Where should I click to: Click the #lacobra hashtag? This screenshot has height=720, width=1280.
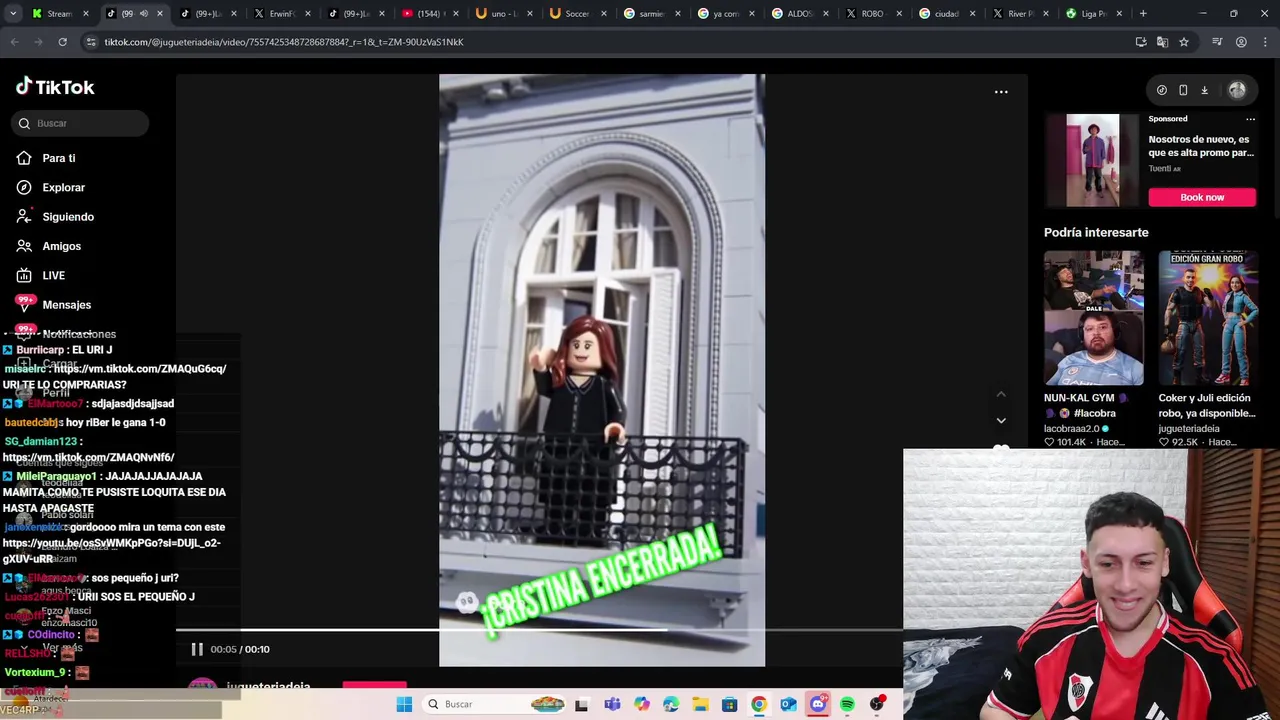[x=1094, y=413]
